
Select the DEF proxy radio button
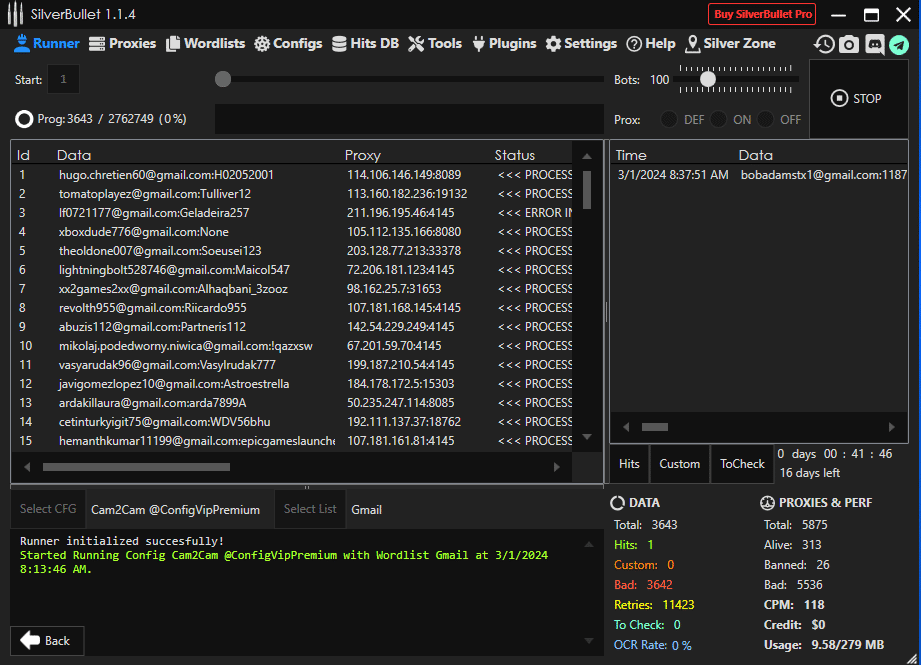(669, 119)
